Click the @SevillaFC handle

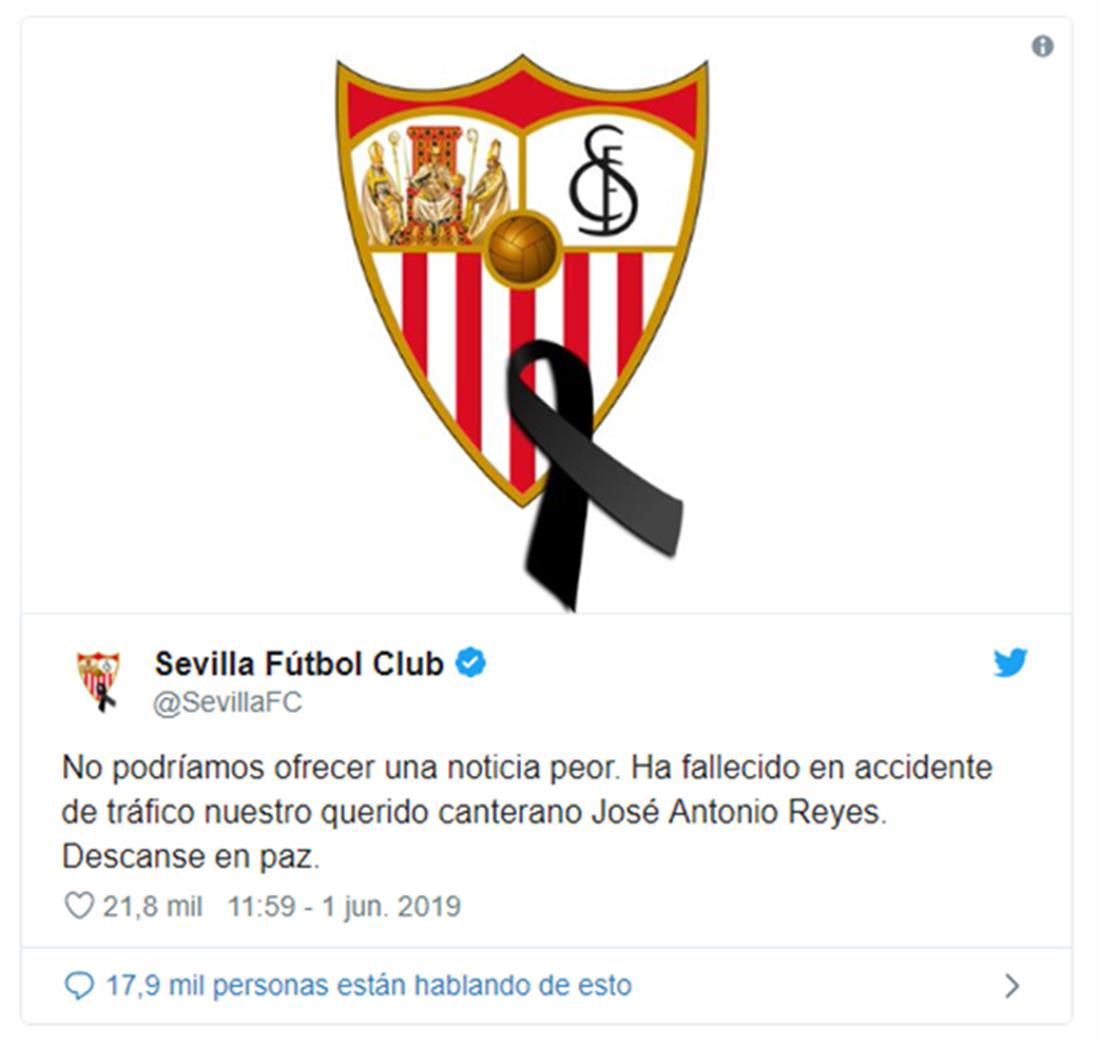(x=227, y=702)
